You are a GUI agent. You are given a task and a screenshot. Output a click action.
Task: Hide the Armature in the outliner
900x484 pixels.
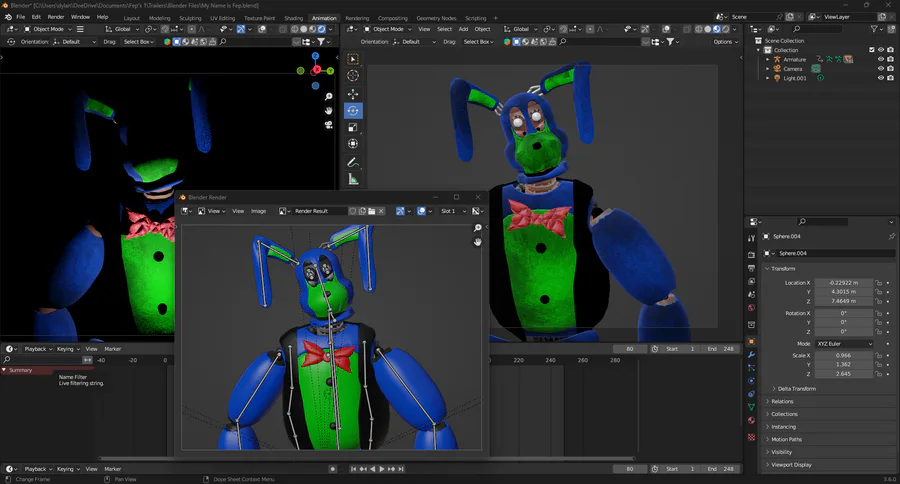pyautogui.click(x=880, y=59)
